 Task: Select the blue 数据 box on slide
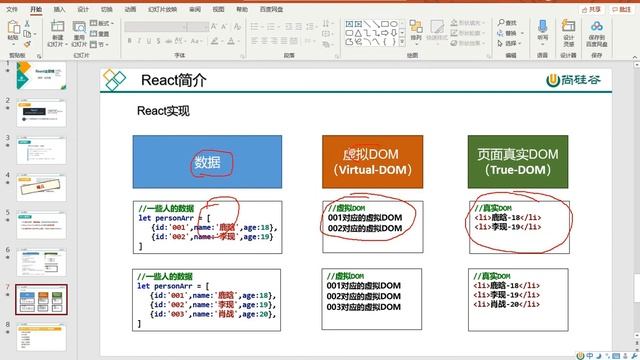[x=207, y=162]
